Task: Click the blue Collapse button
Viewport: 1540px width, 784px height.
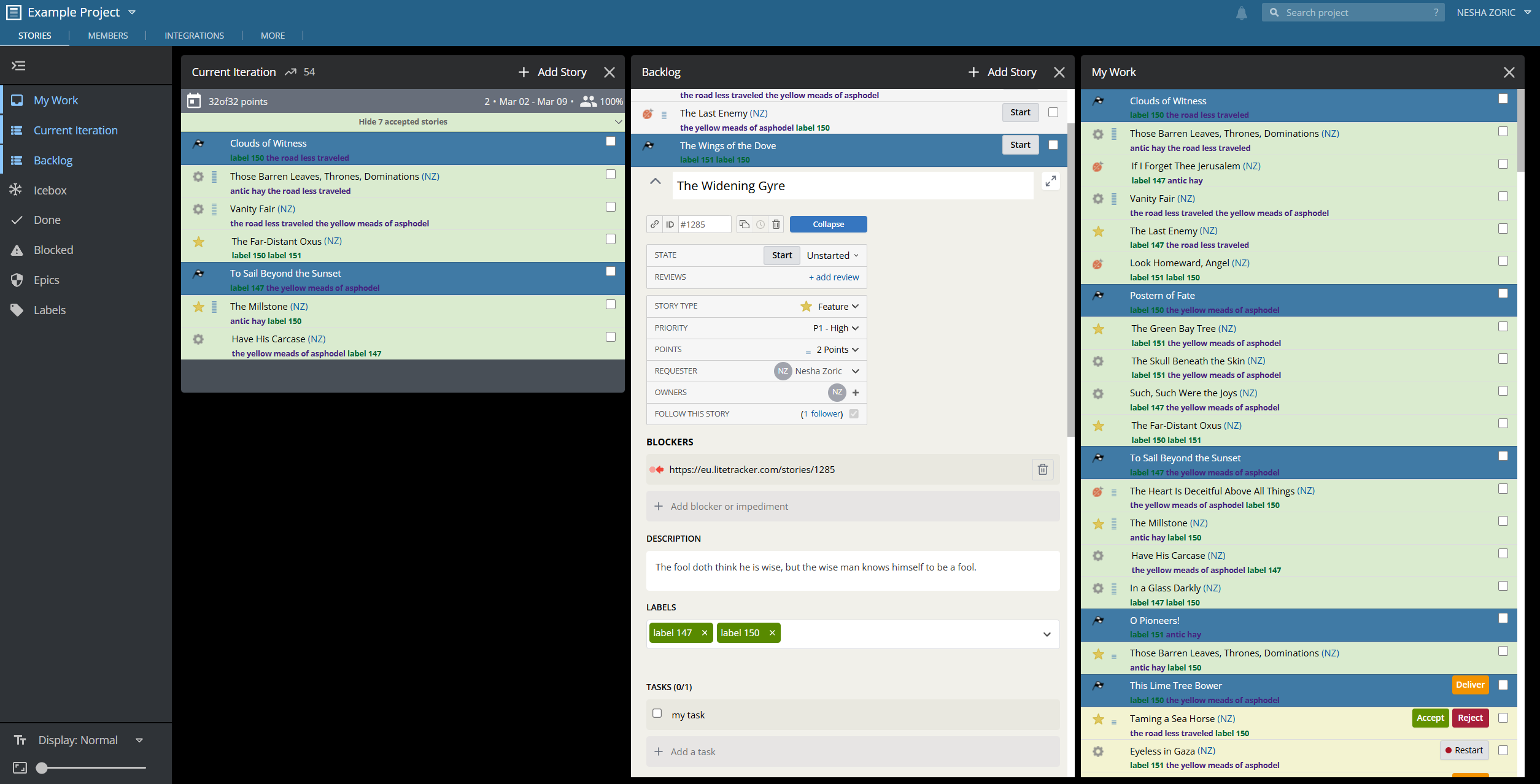Action: [829, 225]
